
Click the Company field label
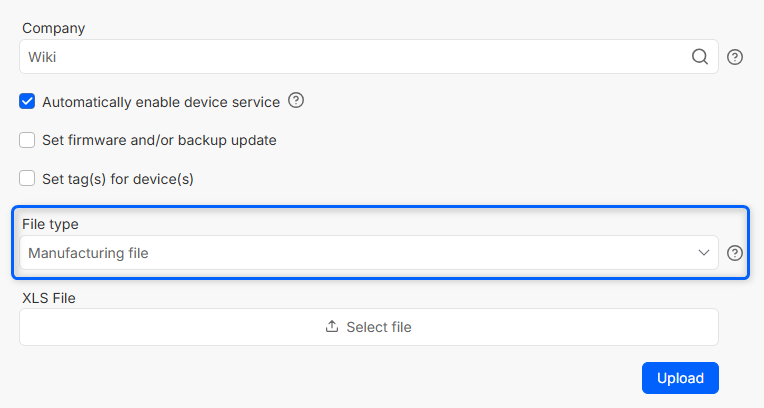pos(53,28)
